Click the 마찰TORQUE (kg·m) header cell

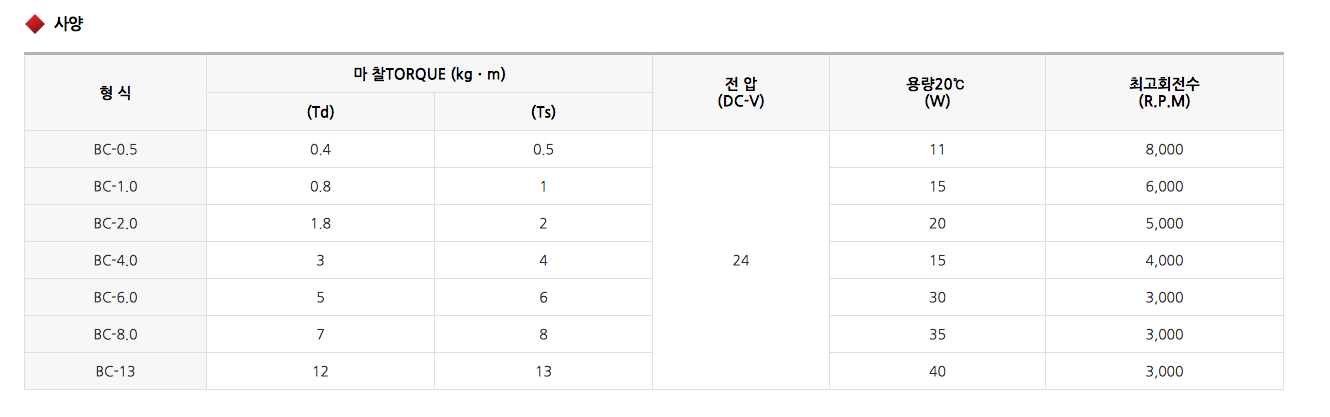point(429,74)
